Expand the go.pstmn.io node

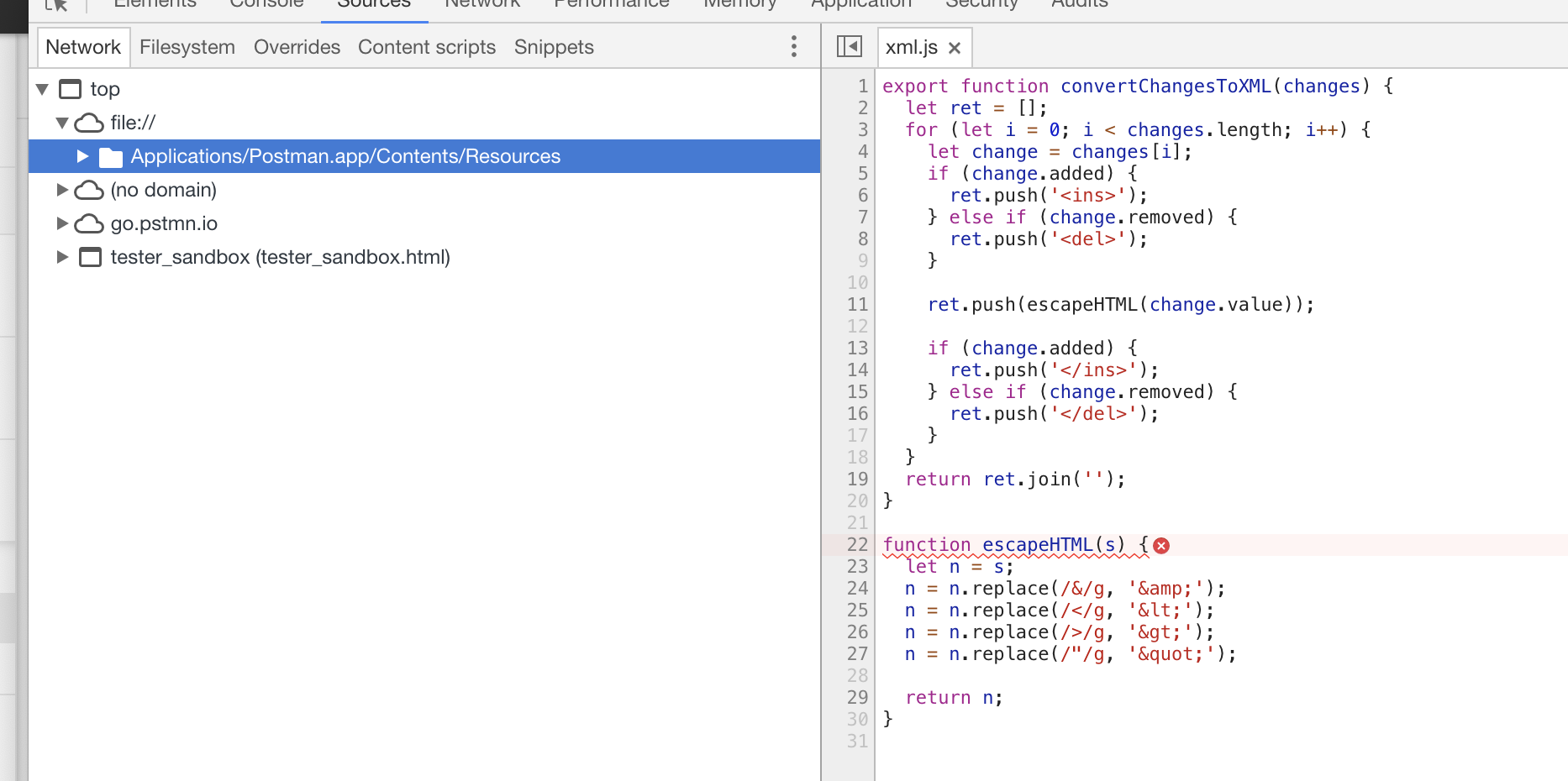coord(62,223)
